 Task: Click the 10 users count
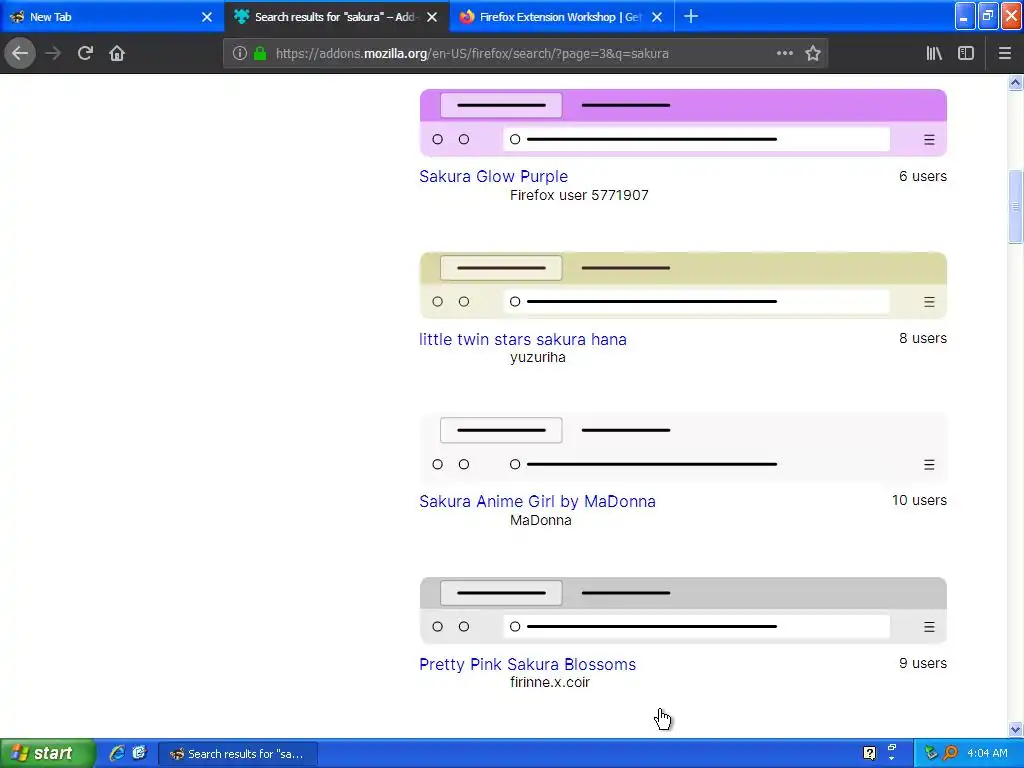[x=920, y=500]
